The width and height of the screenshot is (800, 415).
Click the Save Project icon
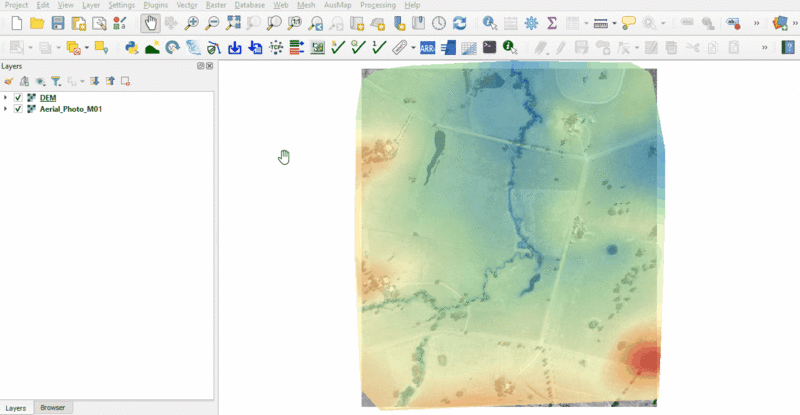pyautogui.click(x=57, y=22)
